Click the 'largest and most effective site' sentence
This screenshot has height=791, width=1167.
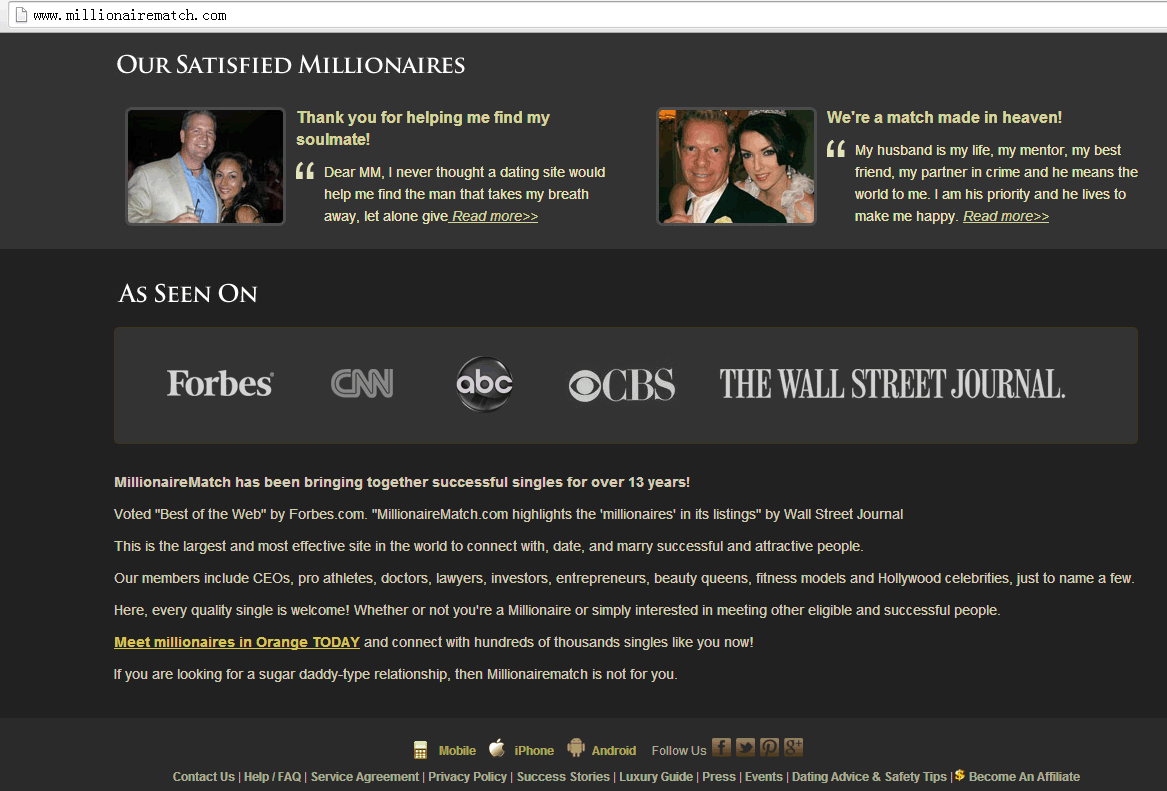click(x=488, y=546)
